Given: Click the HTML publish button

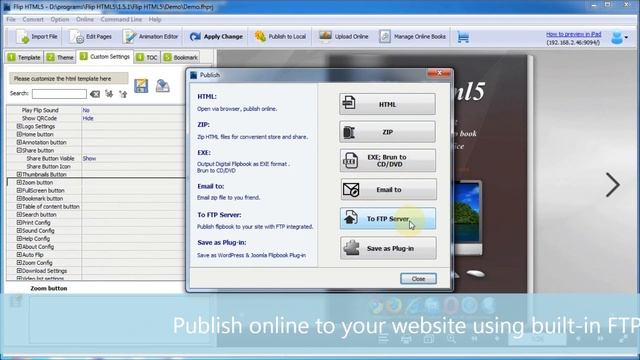Looking at the screenshot, I should coord(387,104).
